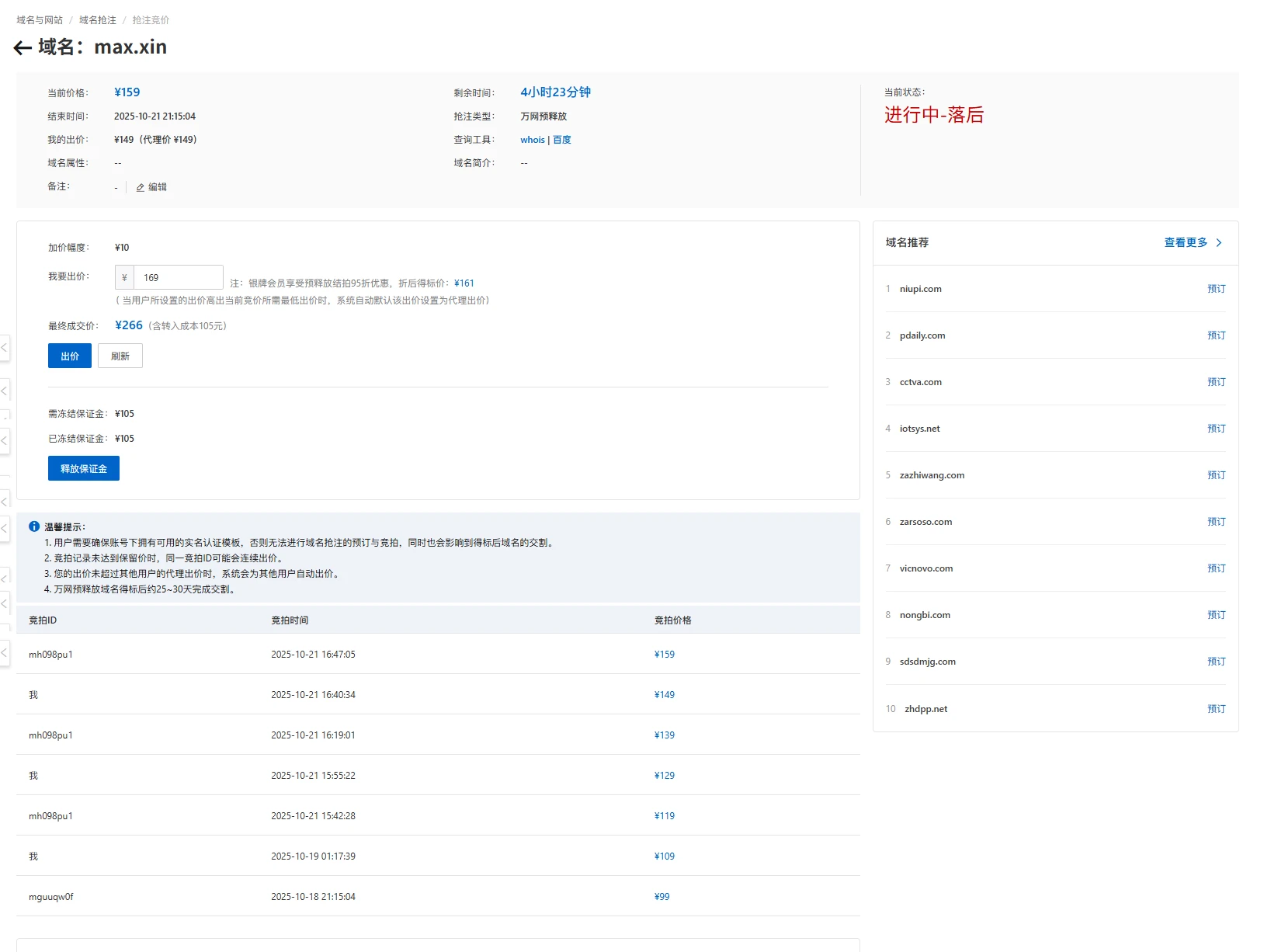The width and height of the screenshot is (1271, 952).
Task: Click the 释放保证金 release deposit button
Action: (x=84, y=468)
